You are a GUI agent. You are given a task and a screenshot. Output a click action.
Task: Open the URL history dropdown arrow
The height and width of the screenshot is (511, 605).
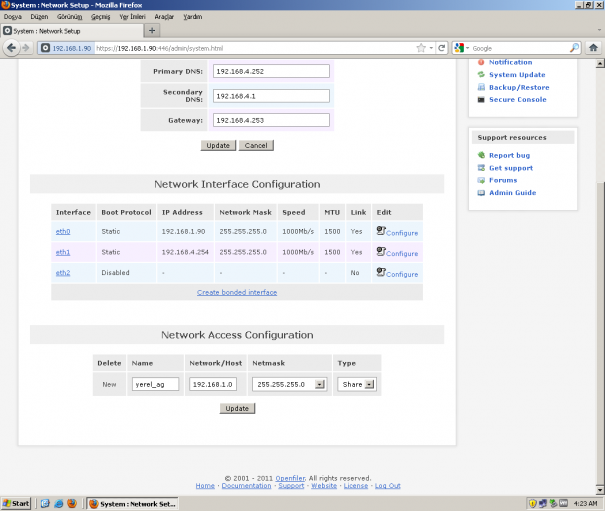click(431, 48)
